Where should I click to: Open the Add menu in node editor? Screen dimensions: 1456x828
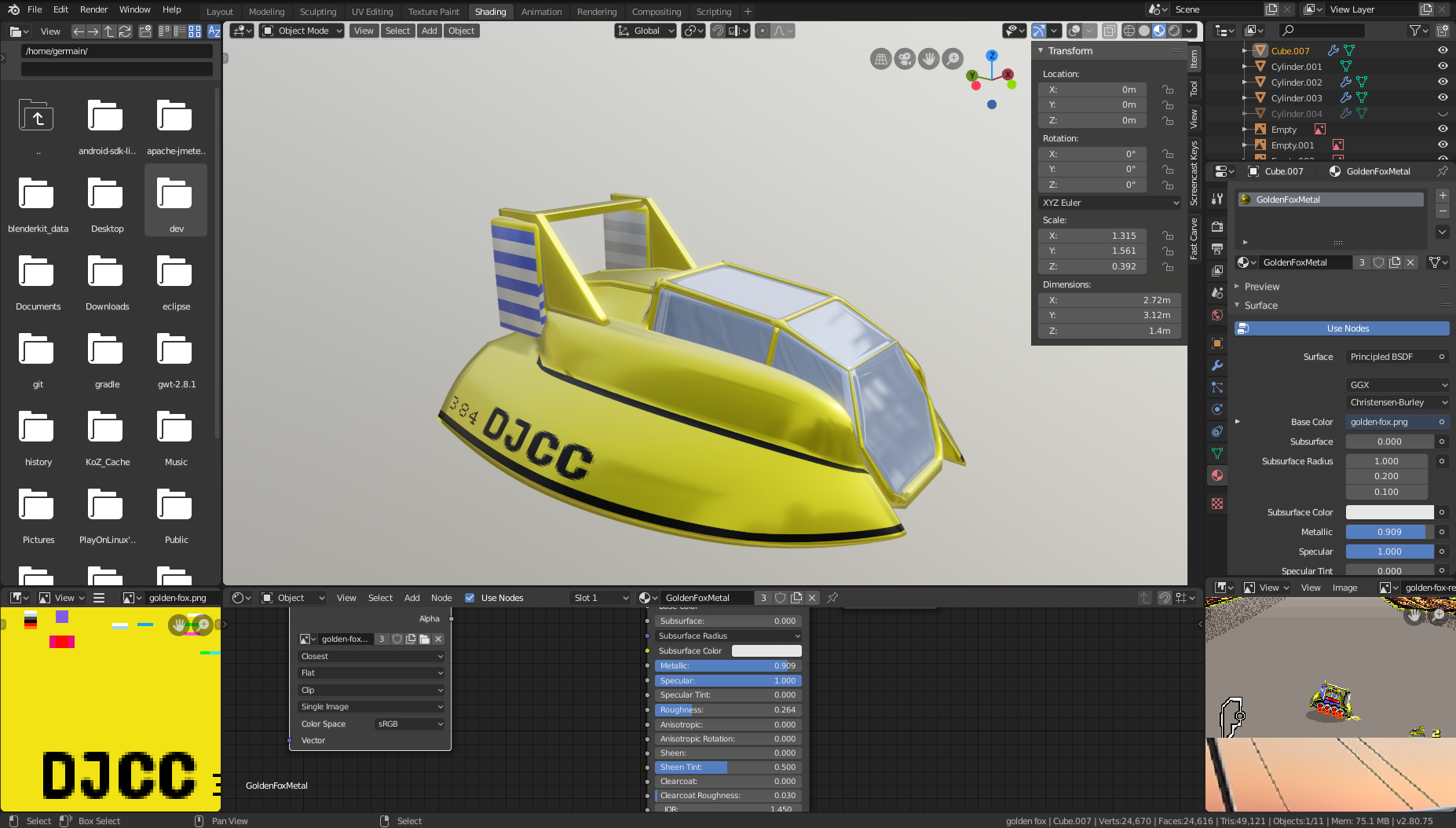pyautogui.click(x=412, y=598)
